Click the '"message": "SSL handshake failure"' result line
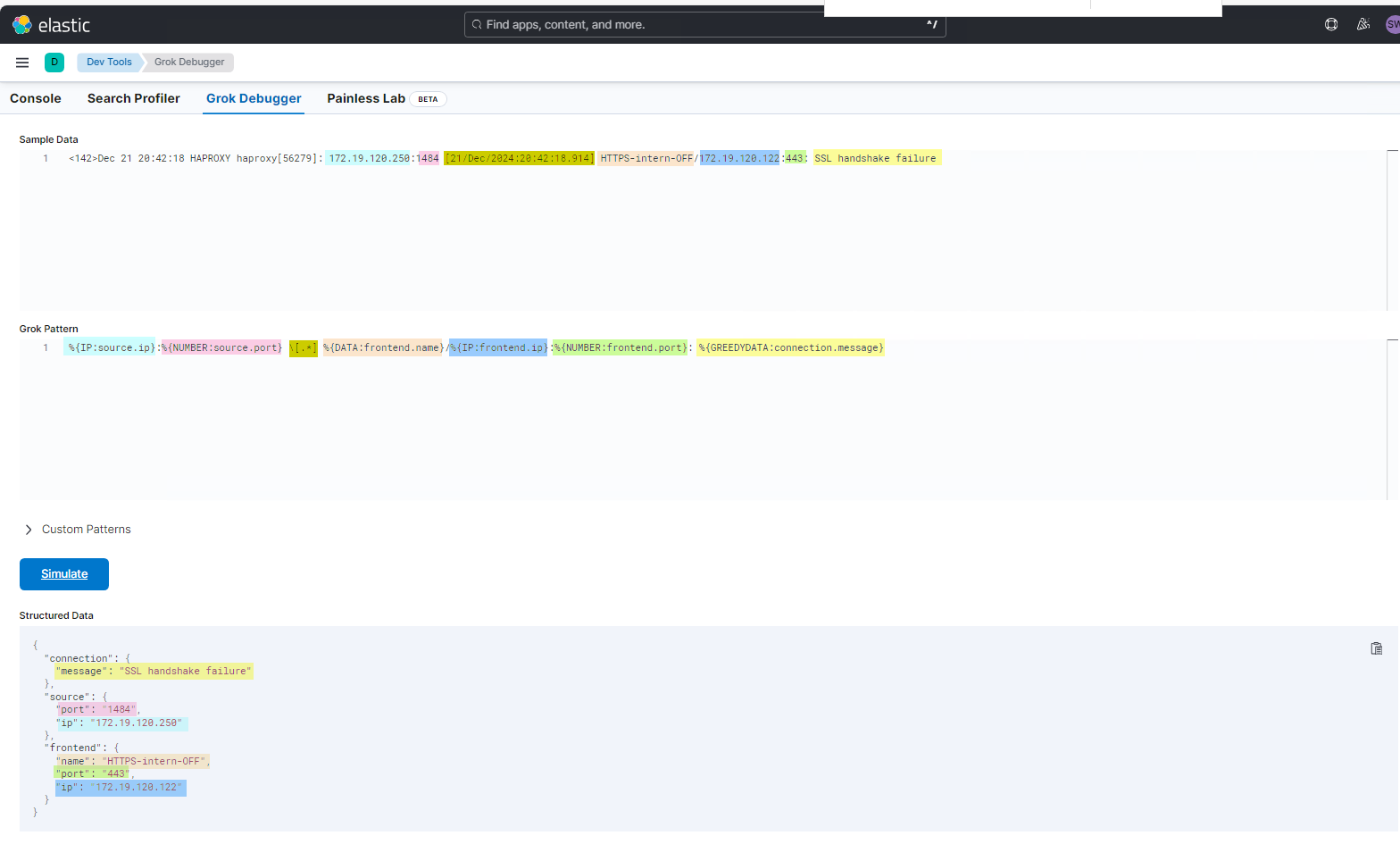The image size is (1400, 844). (154, 671)
